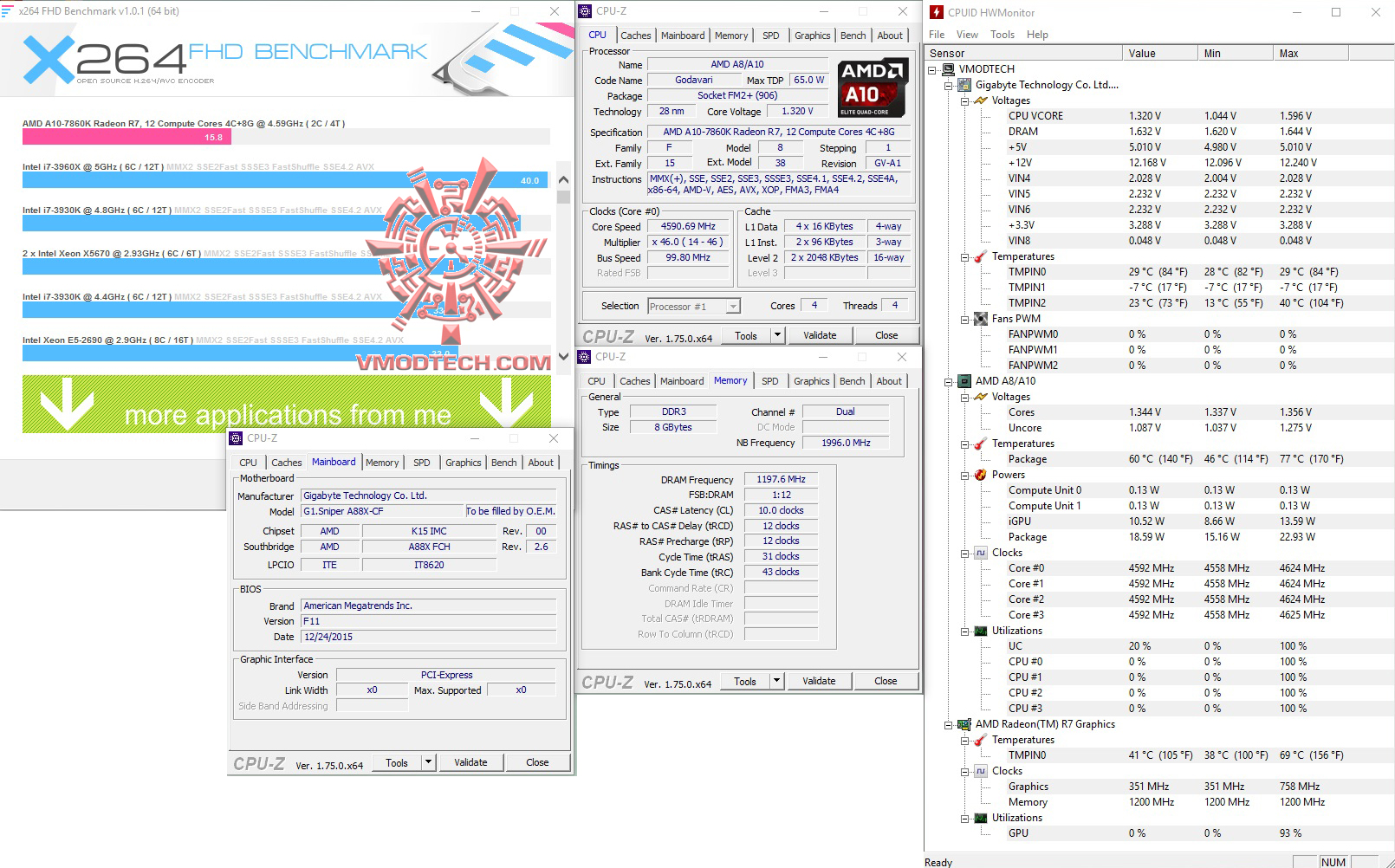1395x868 pixels.
Task: Switch to Caches tab in top CPU-Z
Action: (x=636, y=36)
